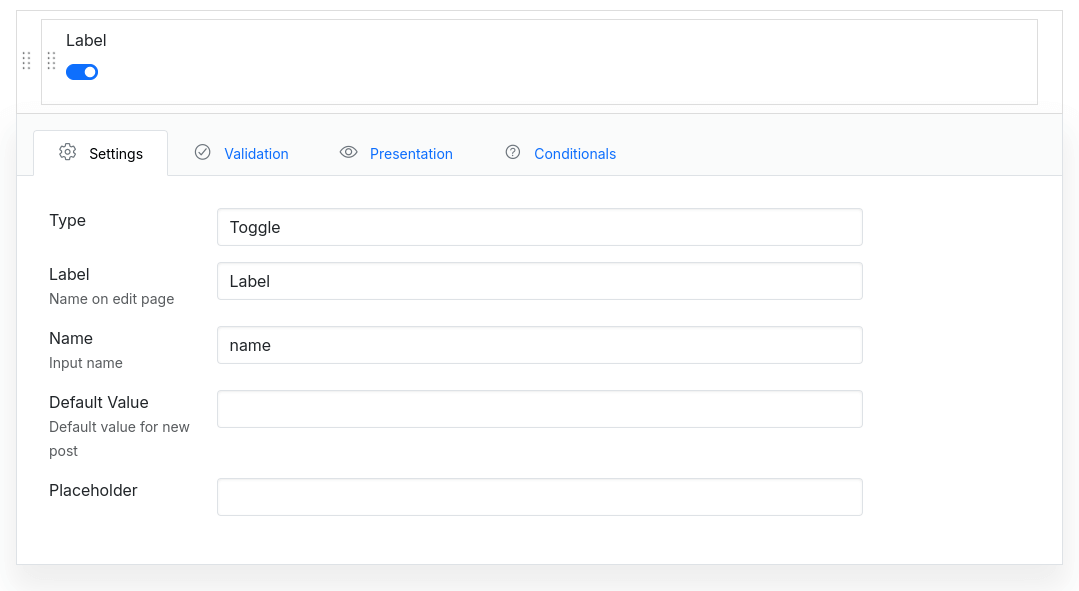1079x591 pixels.
Task: Click the Name input containing "name"
Action: pos(539,345)
